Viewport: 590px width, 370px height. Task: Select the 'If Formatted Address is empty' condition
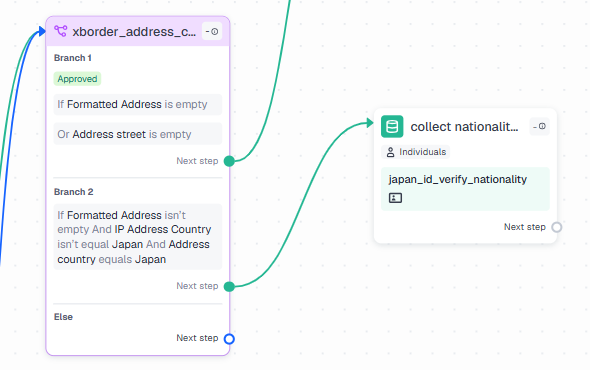138,104
